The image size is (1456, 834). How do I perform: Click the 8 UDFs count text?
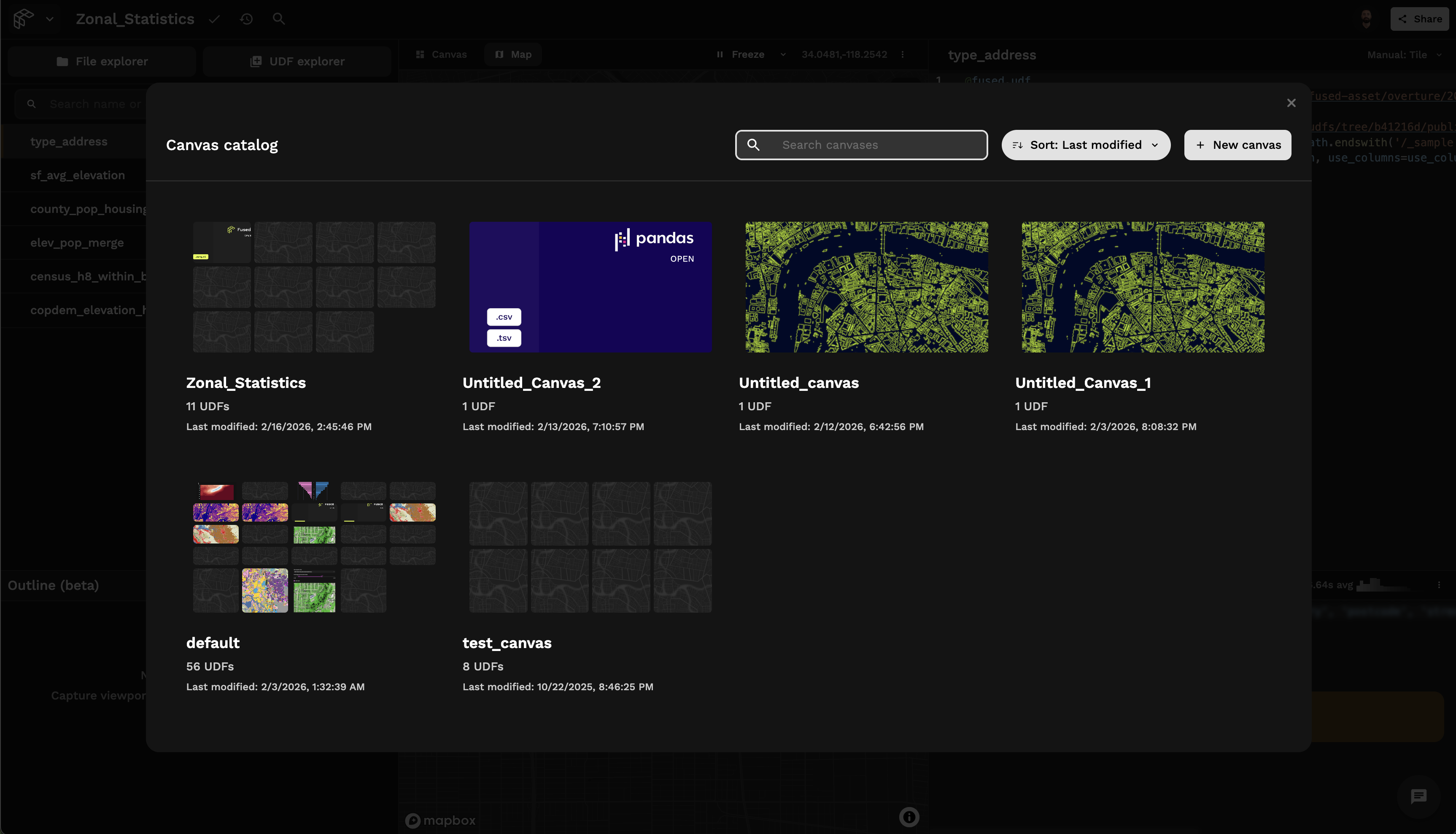click(x=483, y=666)
